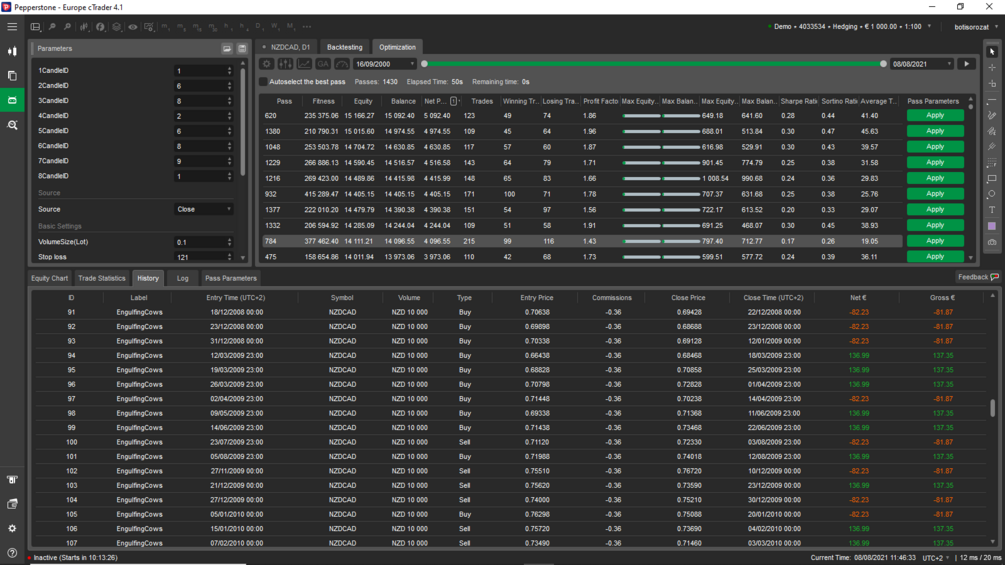
Task: Save parameters with the disk icon
Action: pos(242,49)
